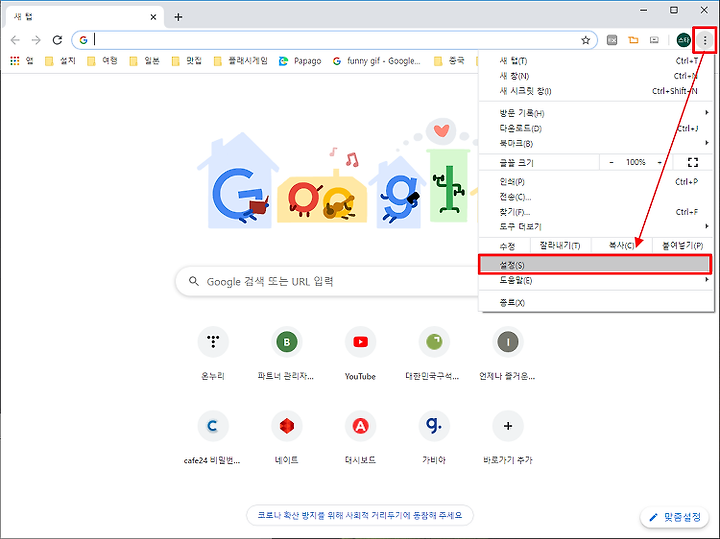Open the 가비아 shortcut tile
The image size is (720, 539).
(434, 438)
